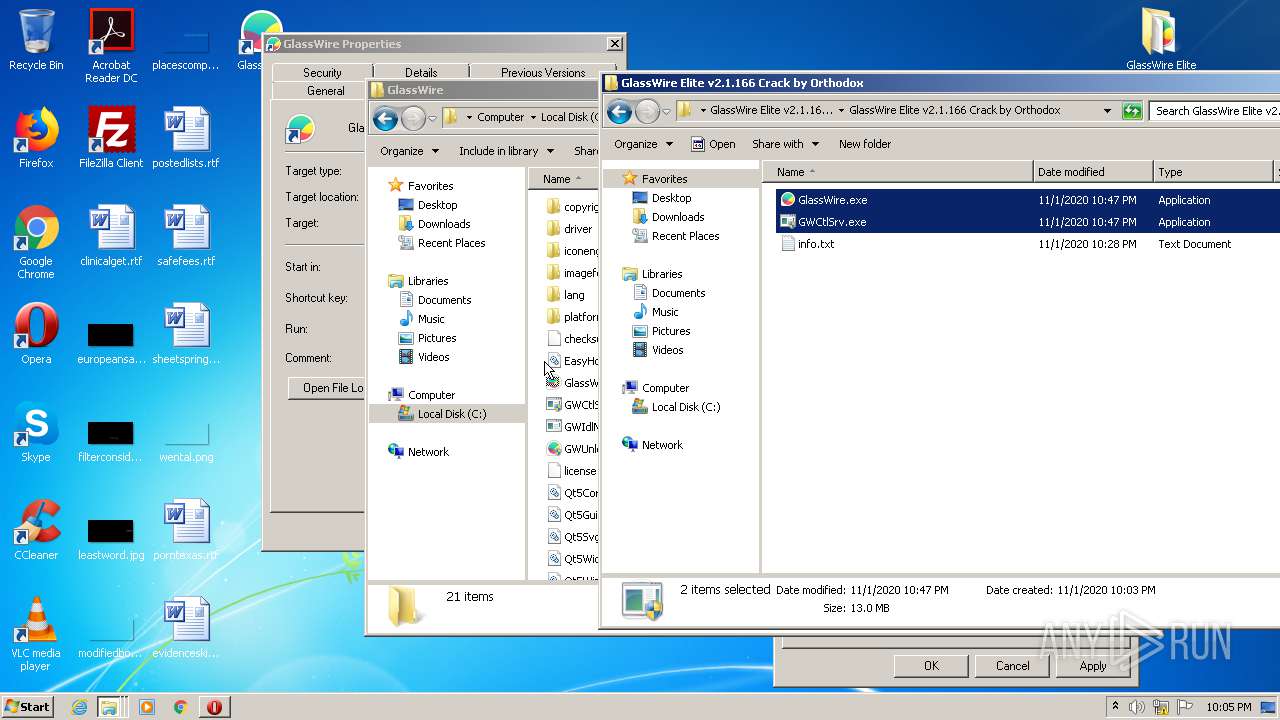Open Chrome from the taskbar
1280x720 pixels.
[180, 707]
